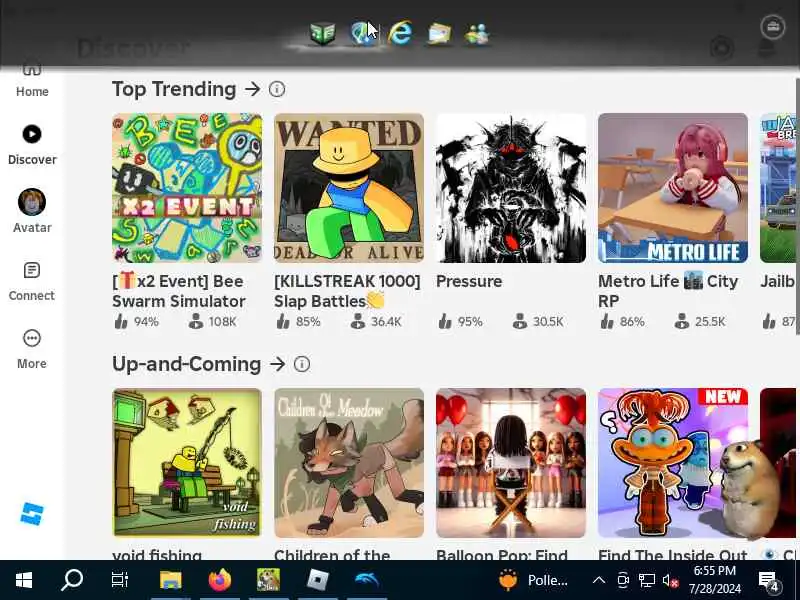Image resolution: width=800 pixels, height=600 pixels.
Task: Open Metro Life City RP thumbnail
Action: click(x=673, y=188)
